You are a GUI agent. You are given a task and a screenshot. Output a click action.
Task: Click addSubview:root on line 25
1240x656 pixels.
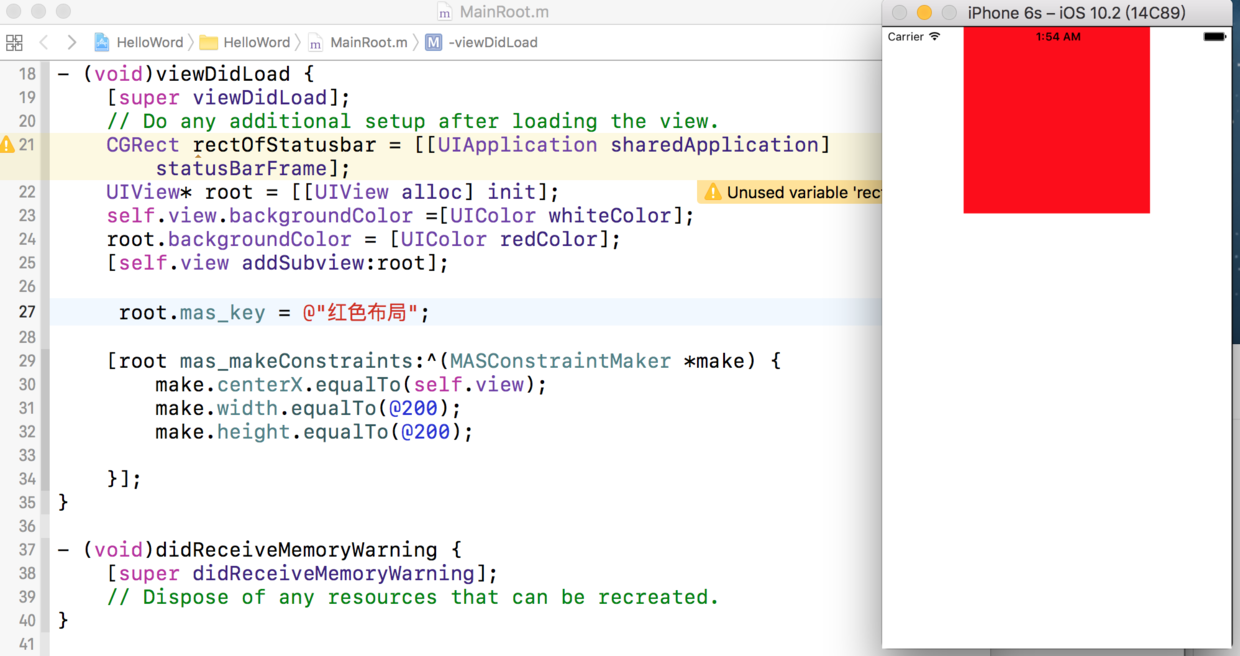(x=333, y=264)
